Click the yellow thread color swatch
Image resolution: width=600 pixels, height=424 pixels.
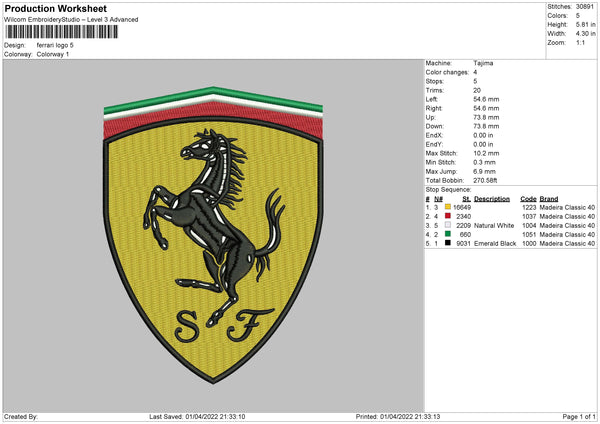tap(448, 207)
